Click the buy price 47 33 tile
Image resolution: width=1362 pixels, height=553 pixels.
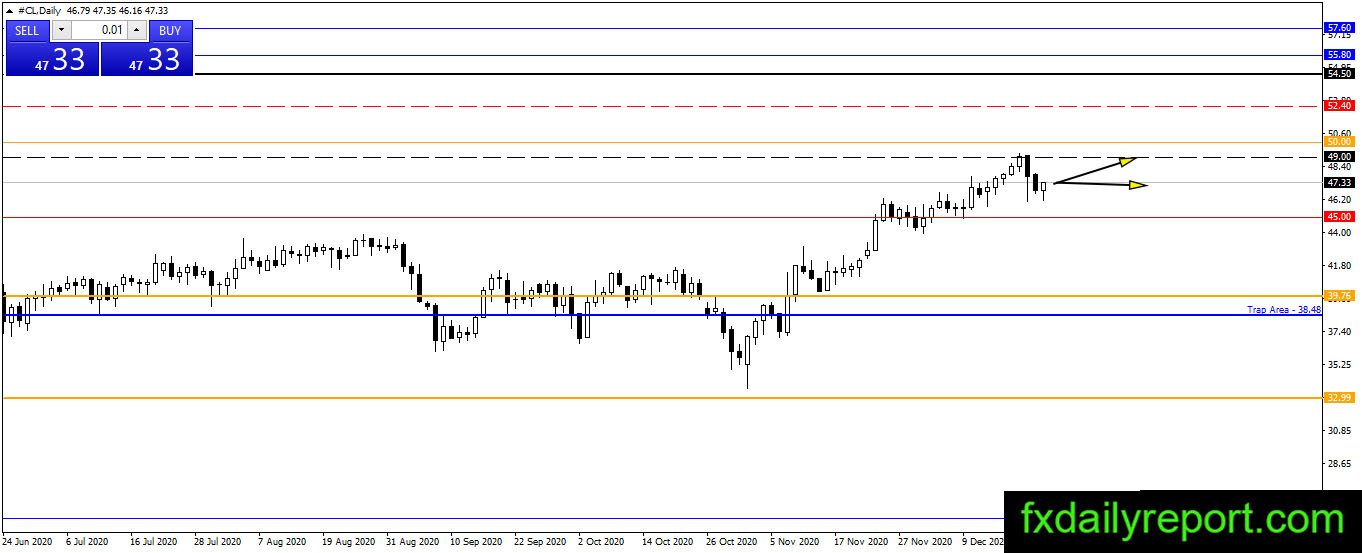coord(147,59)
